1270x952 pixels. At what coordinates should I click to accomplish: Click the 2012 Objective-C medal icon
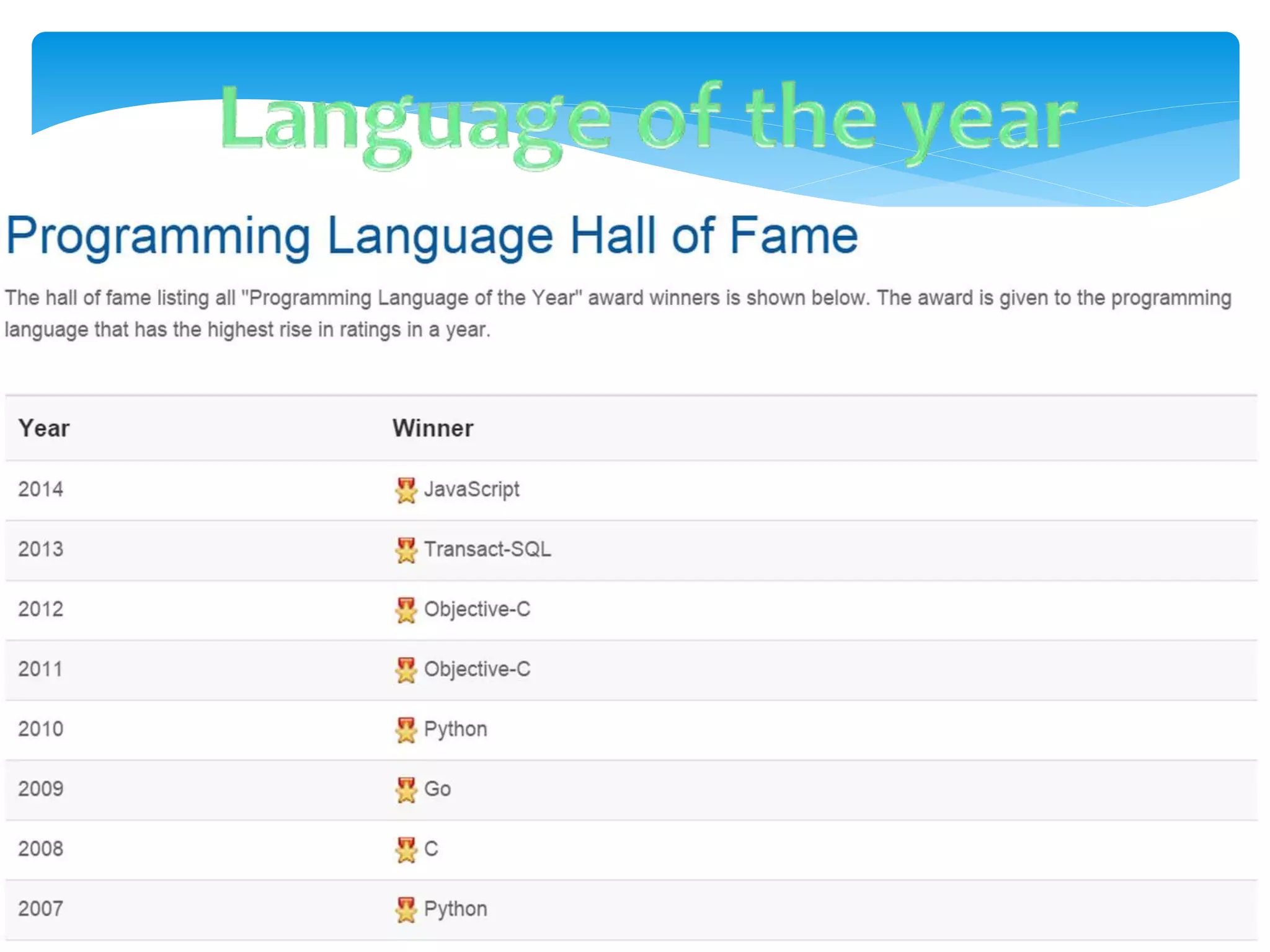click(x=406, y=610)
